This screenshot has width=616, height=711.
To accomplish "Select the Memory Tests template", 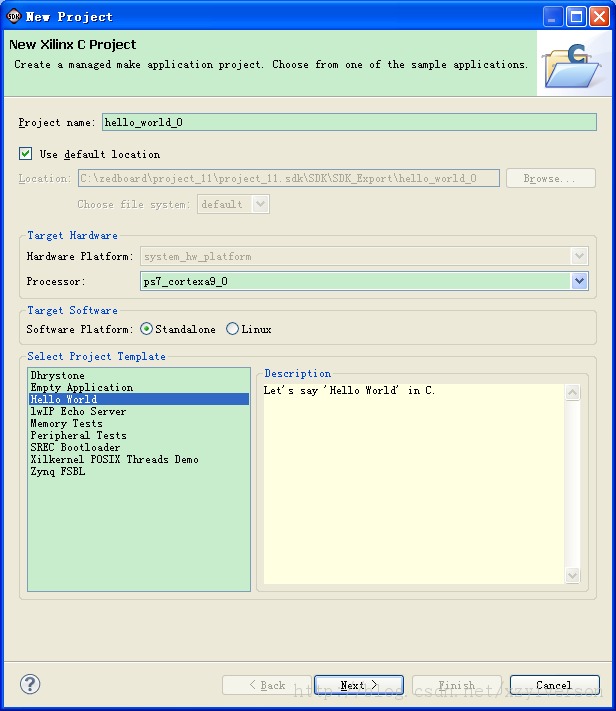I will pos(138,423).
